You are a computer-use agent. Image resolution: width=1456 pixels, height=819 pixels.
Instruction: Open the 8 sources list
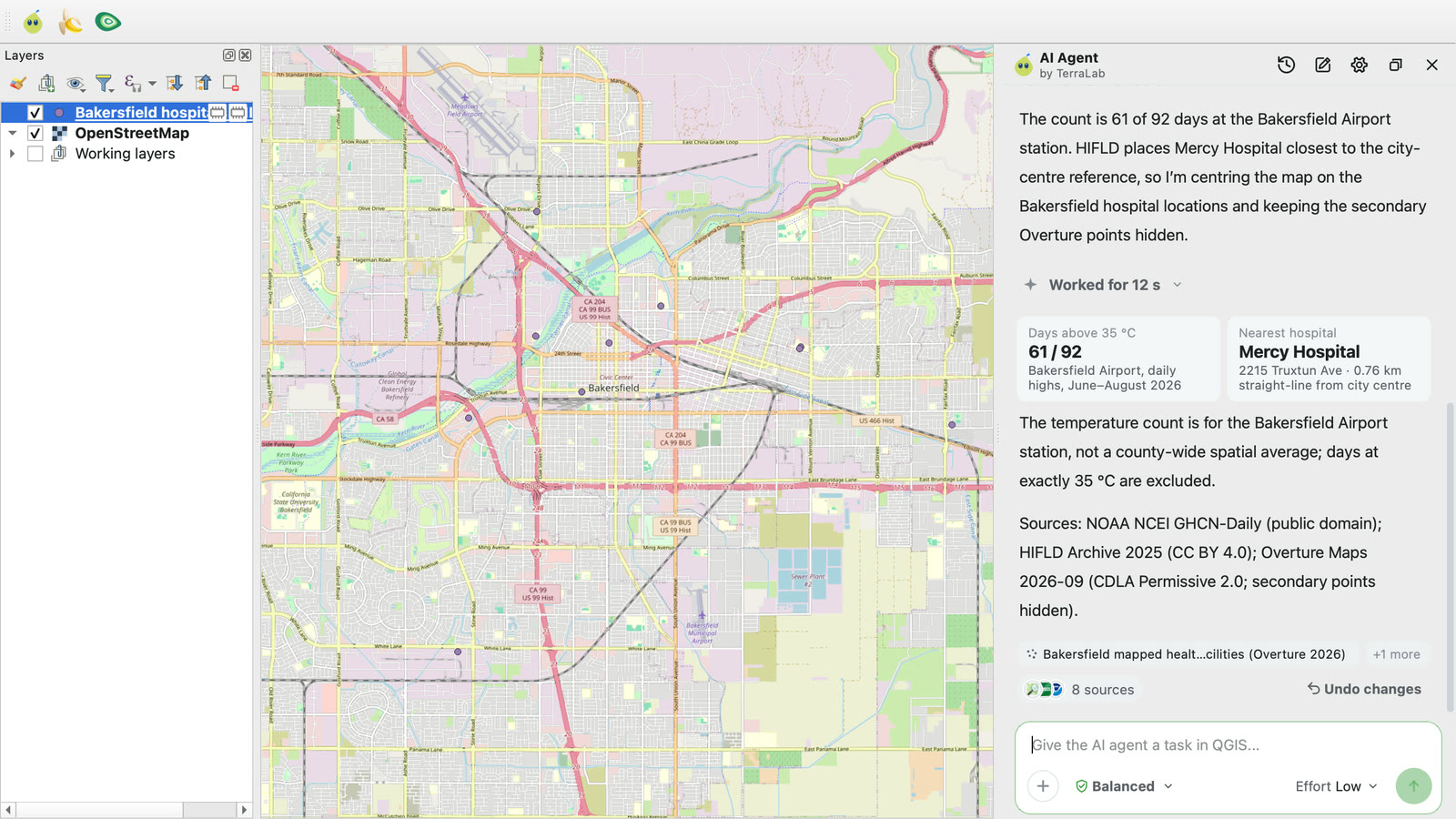1080,690
